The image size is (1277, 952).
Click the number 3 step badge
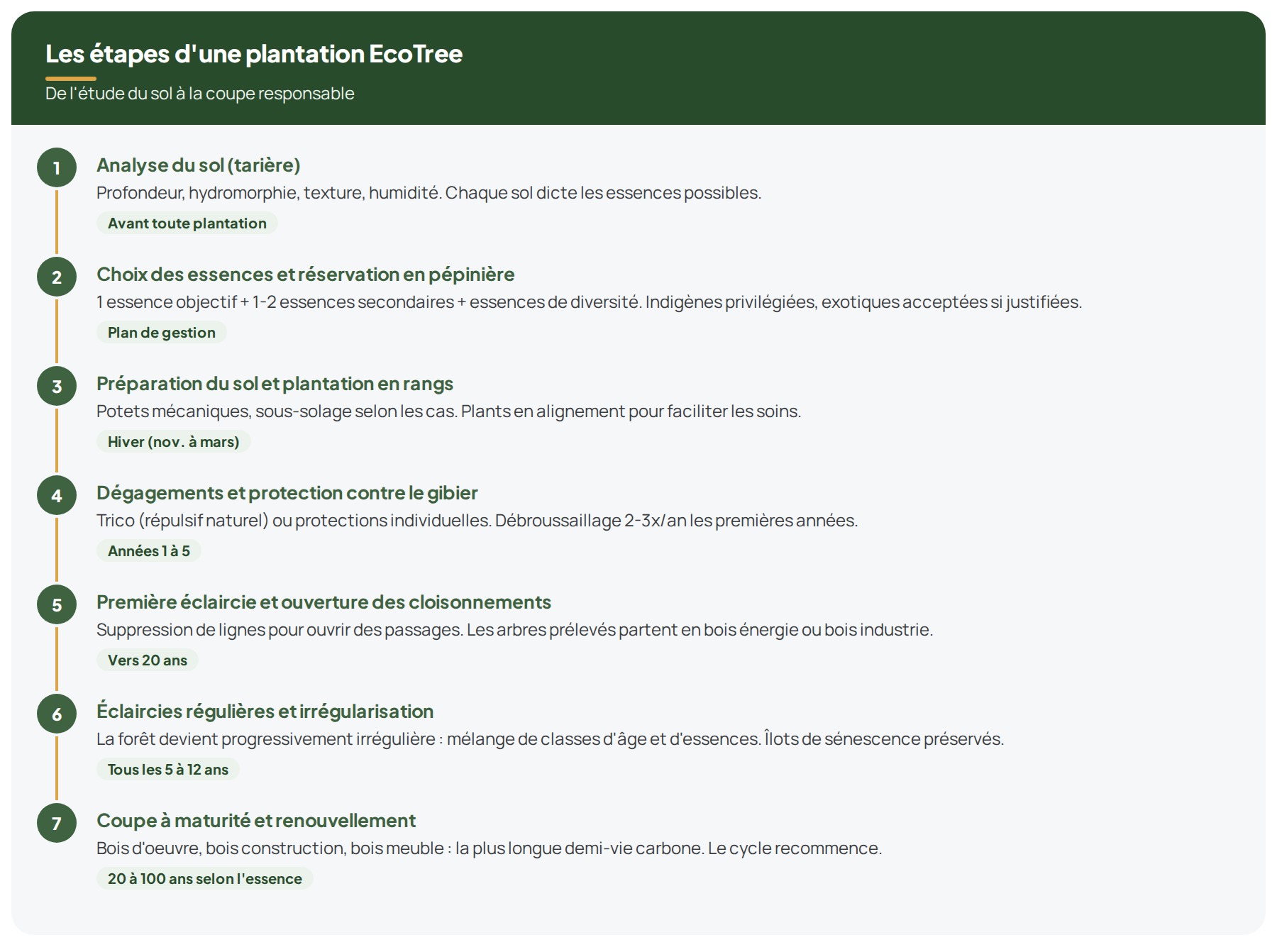click(57, 387)
